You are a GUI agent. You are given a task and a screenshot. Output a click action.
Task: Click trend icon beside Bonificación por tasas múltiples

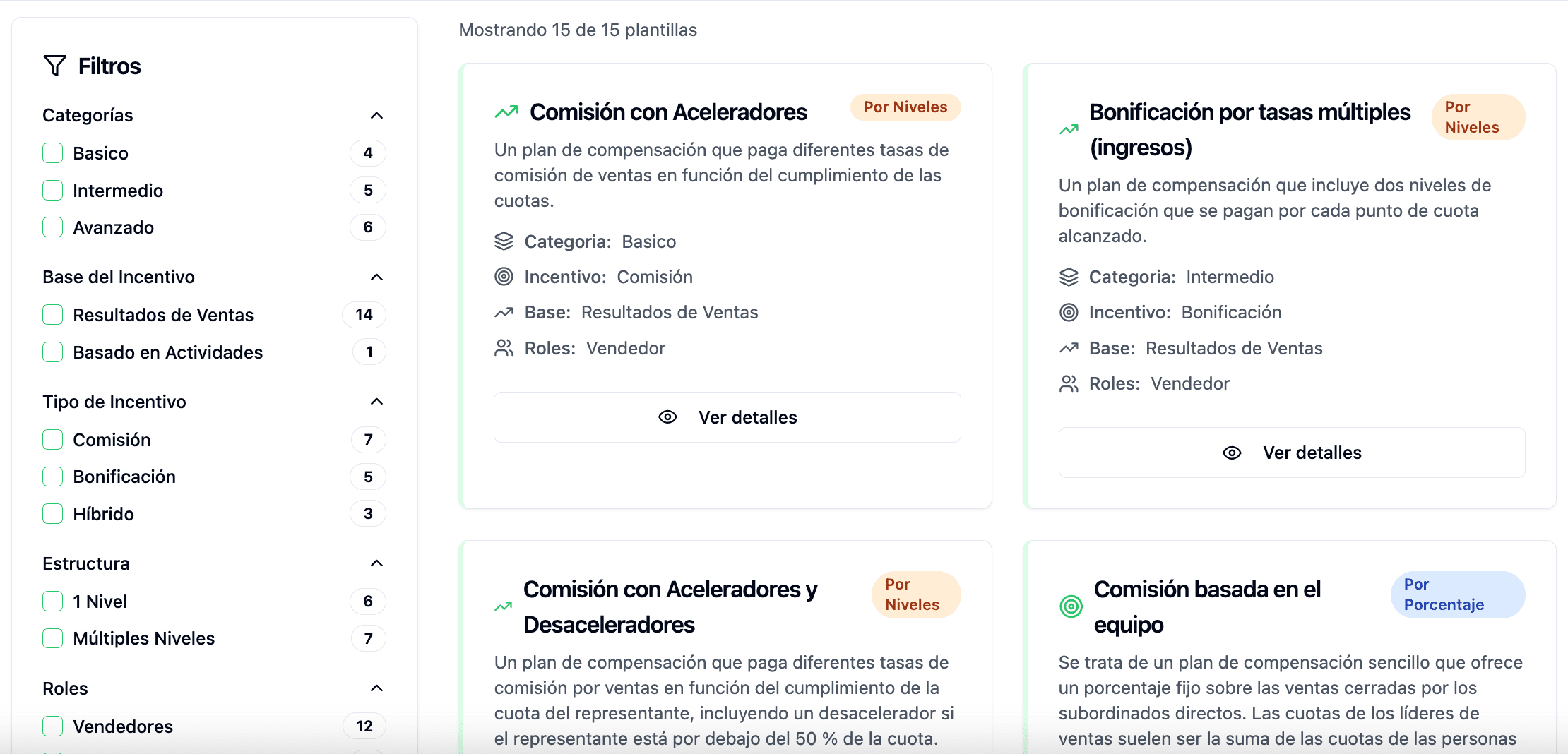tap(1069, 129)
